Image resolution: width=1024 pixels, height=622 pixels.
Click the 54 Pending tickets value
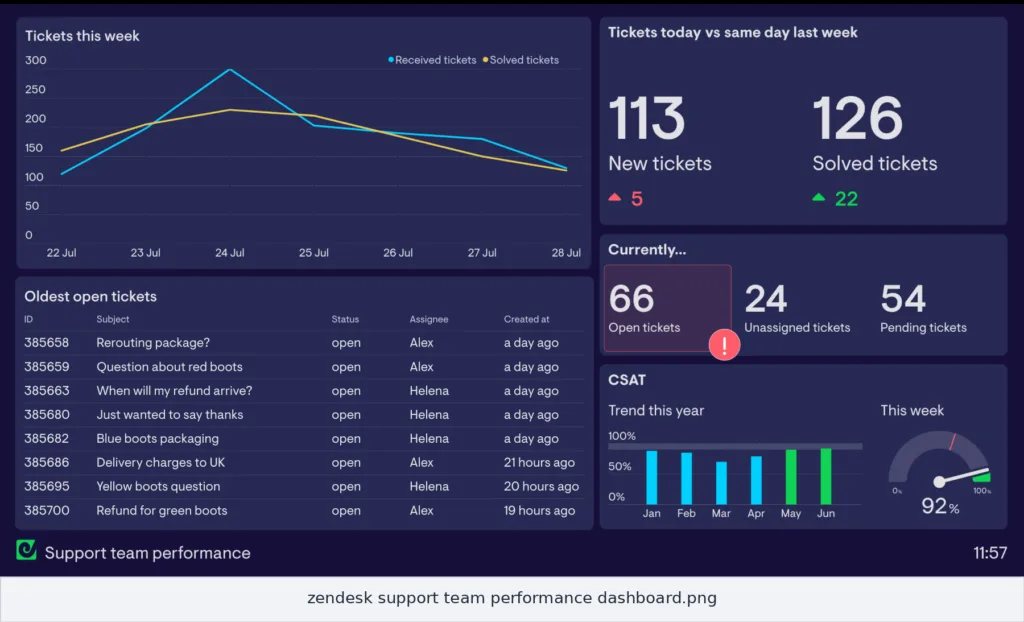pyautogui.click(x=903, y=299)
